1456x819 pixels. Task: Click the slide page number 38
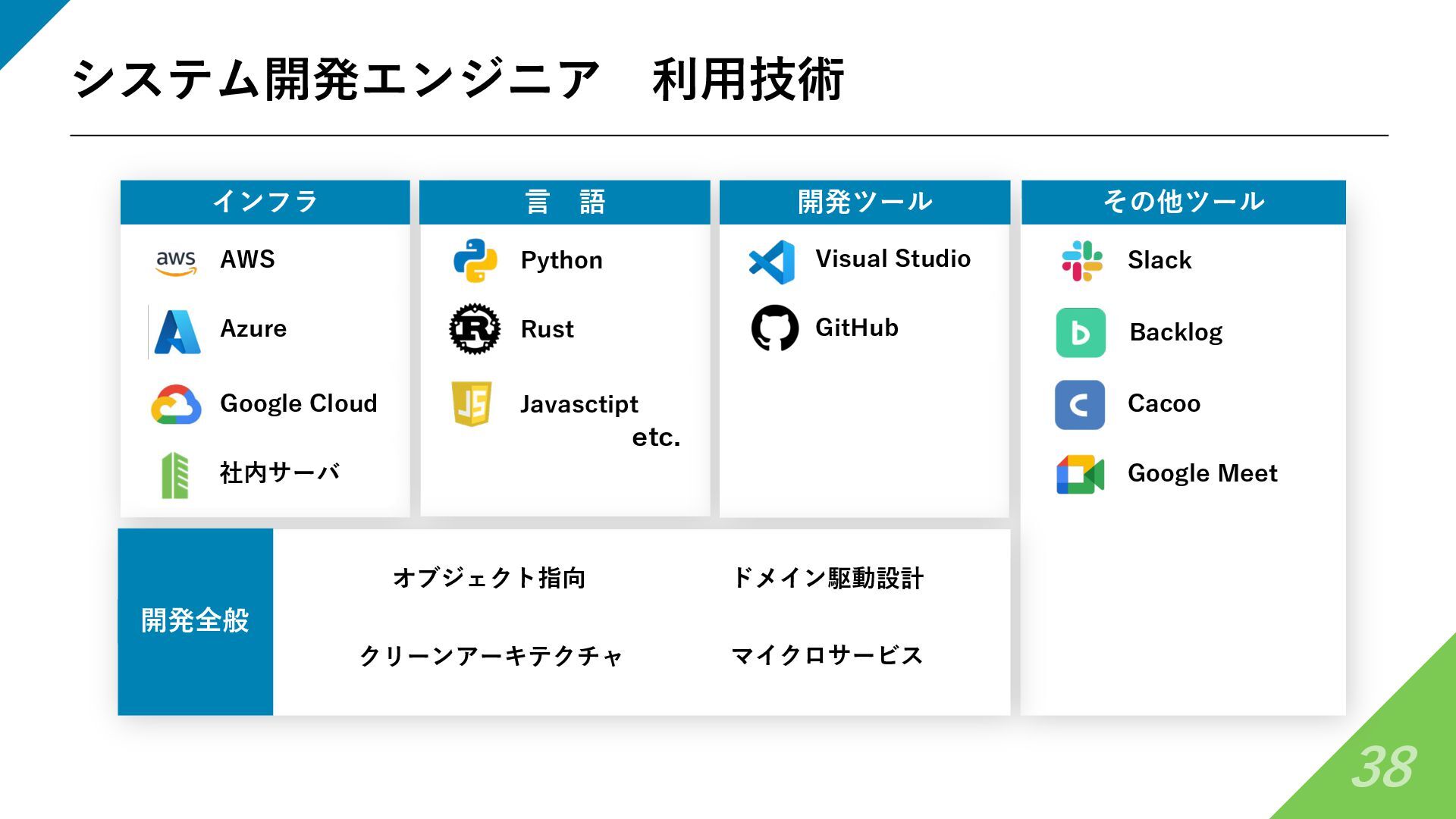tap(1383, 767)
